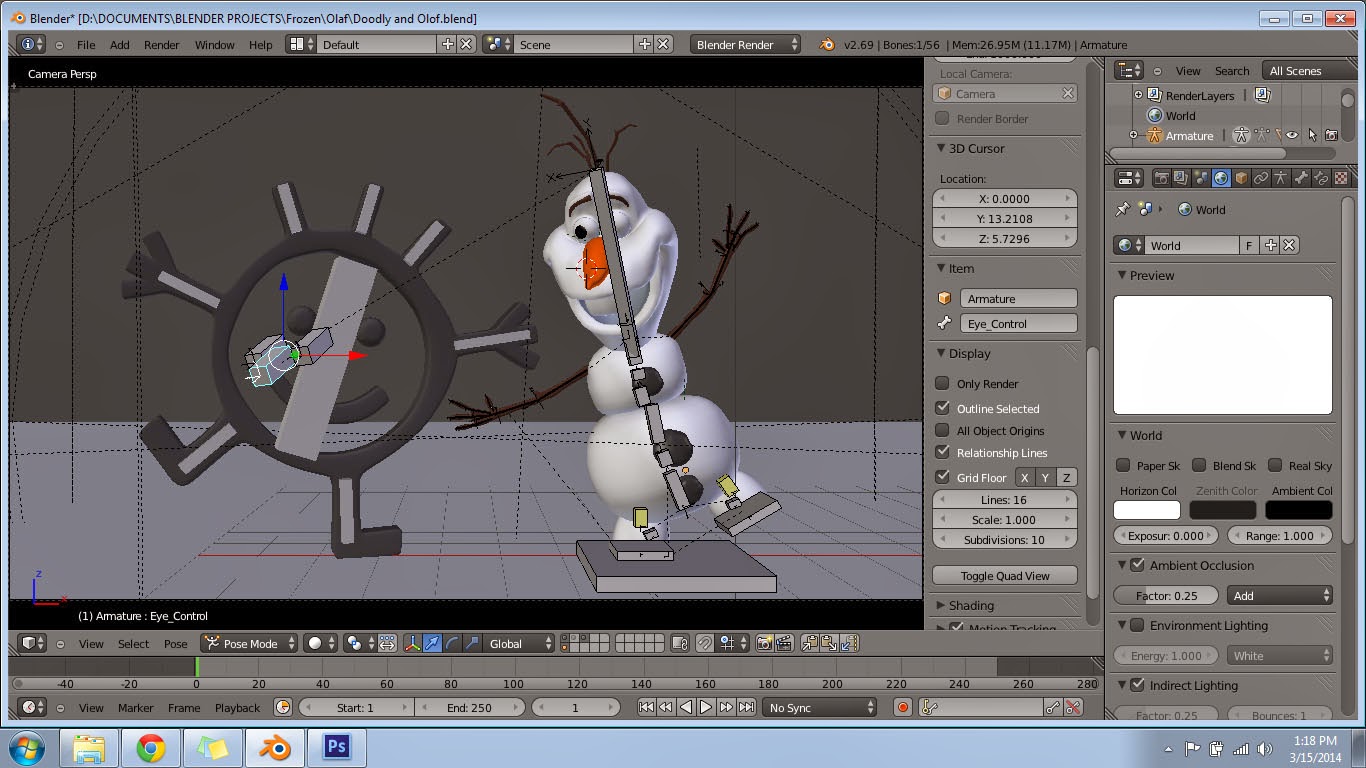The image size is (1366, 768).
Task: Copy the current pose to buffer
Action: [x=810, y=643]
